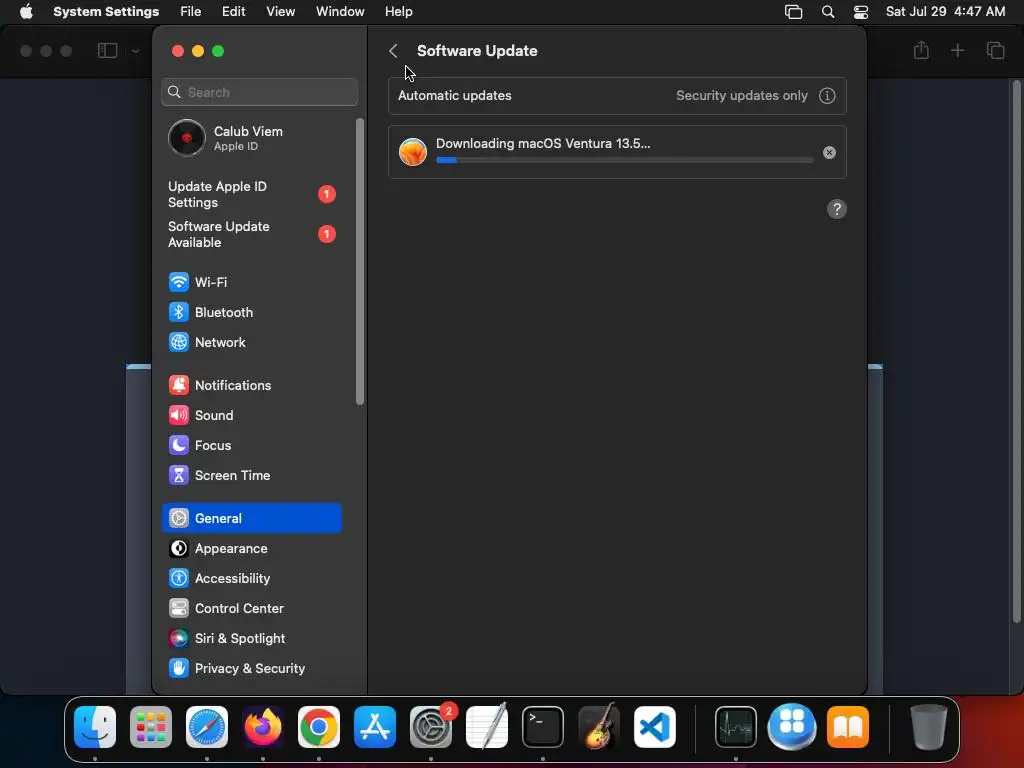
Task: Add new tab in background Safari window
Action: point(957,50)
